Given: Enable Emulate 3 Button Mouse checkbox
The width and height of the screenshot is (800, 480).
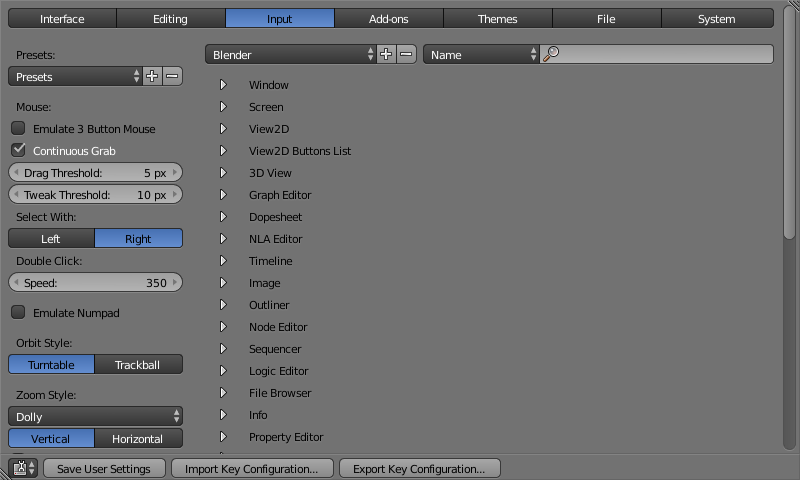Looking at the screenshot, I should (x=18, y=129).
